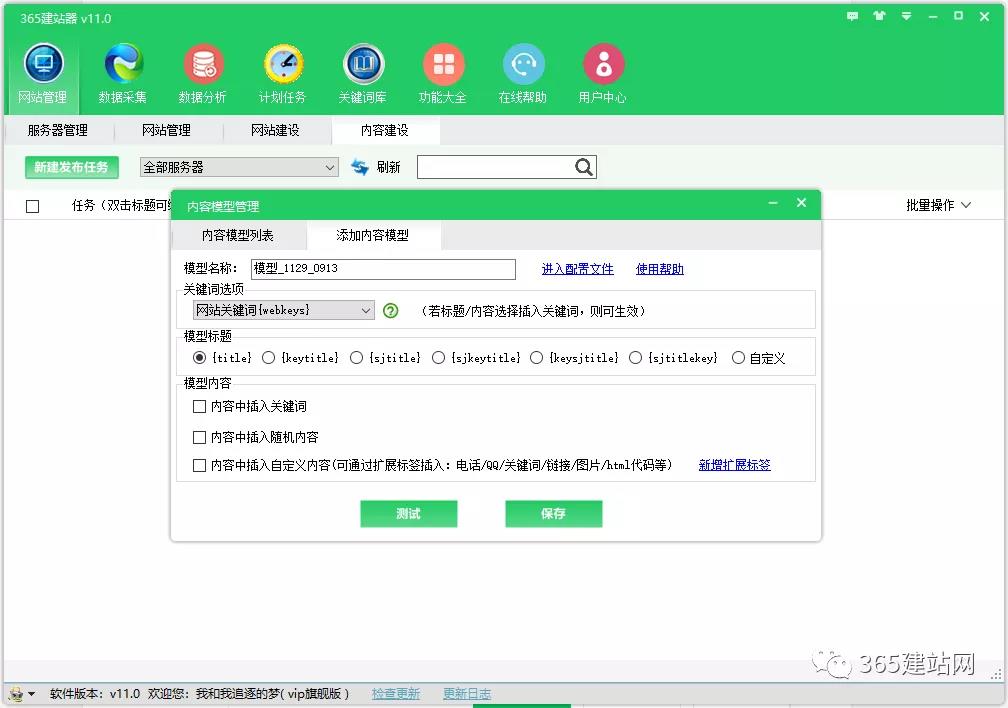Select the {title} radio option
The width and height of the screenshot is (1008, 708).
pos(200,358)
